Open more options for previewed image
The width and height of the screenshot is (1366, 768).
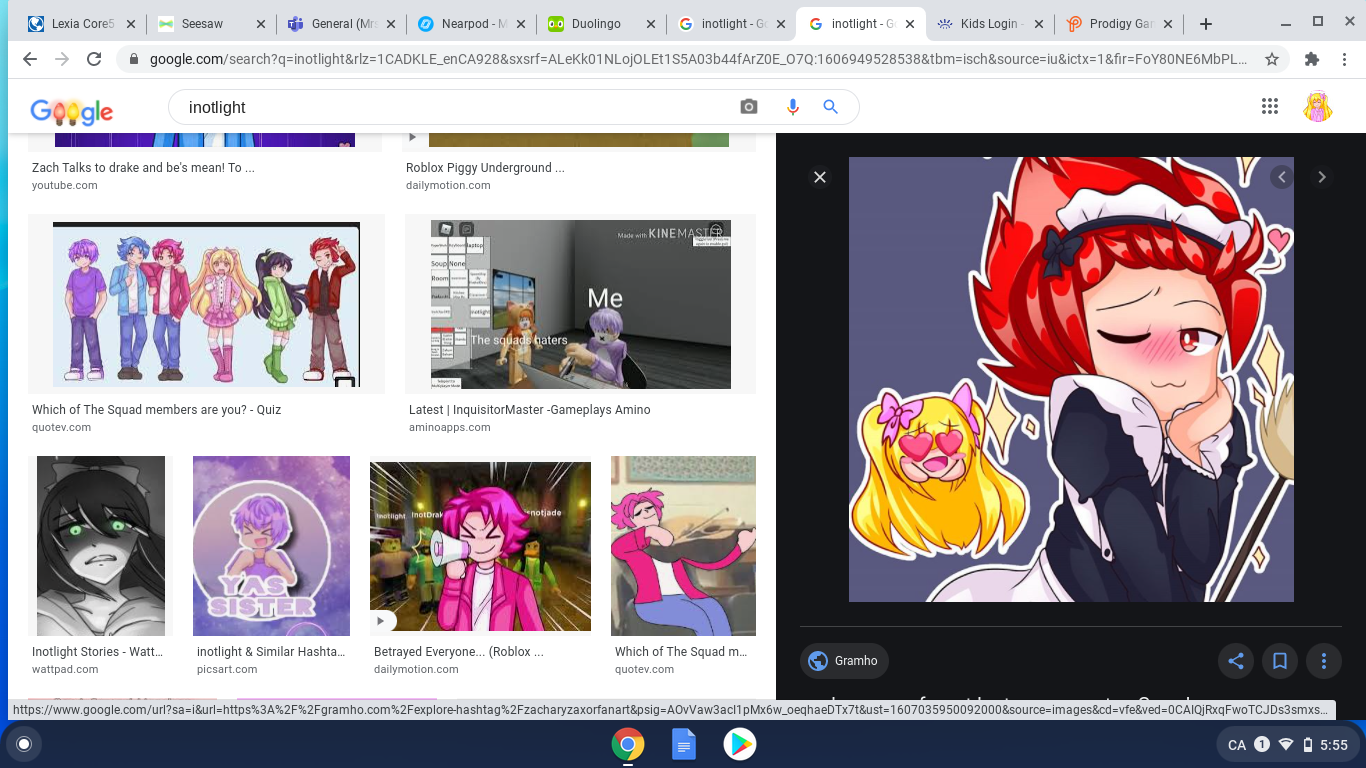click(1324, 661)
